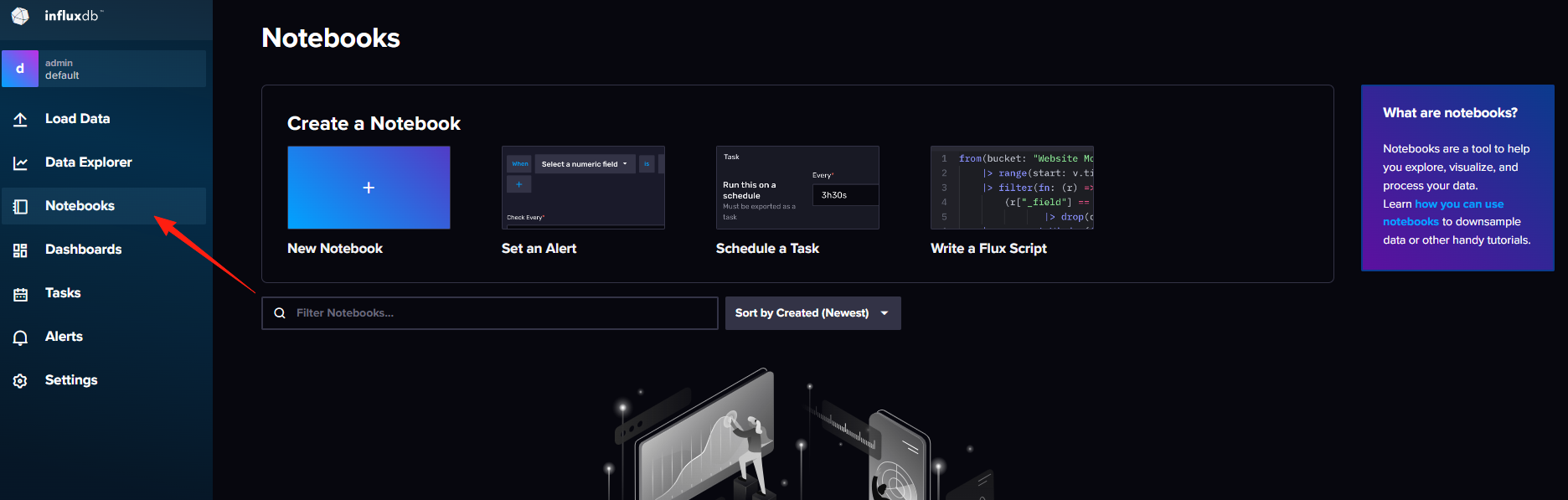
Task: Click the admin avatar 'd' tile
Action: 20,69
